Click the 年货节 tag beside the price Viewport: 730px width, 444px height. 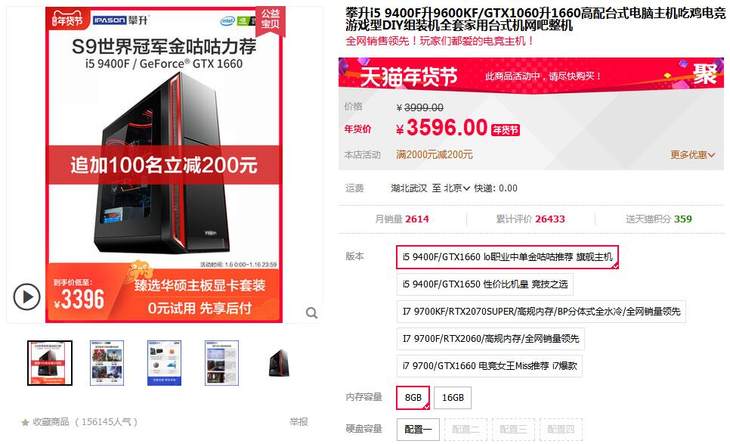506,130
